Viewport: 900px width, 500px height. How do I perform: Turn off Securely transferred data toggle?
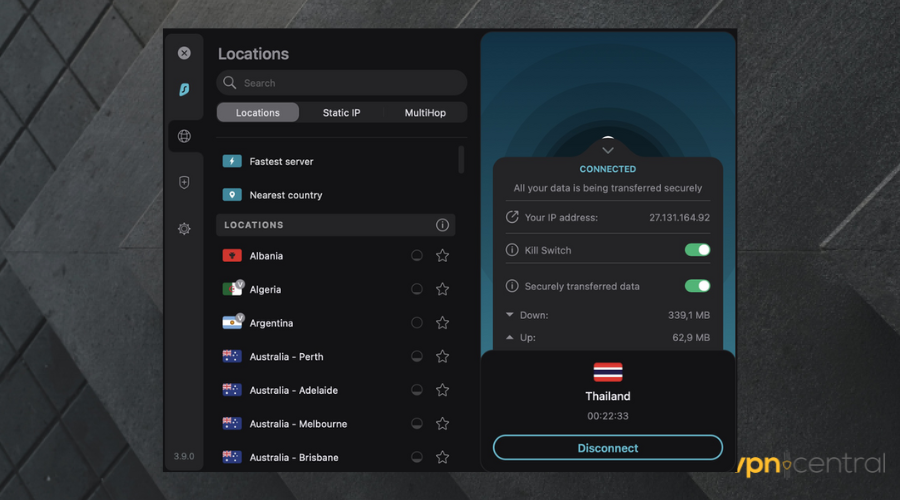click(697, 286)
